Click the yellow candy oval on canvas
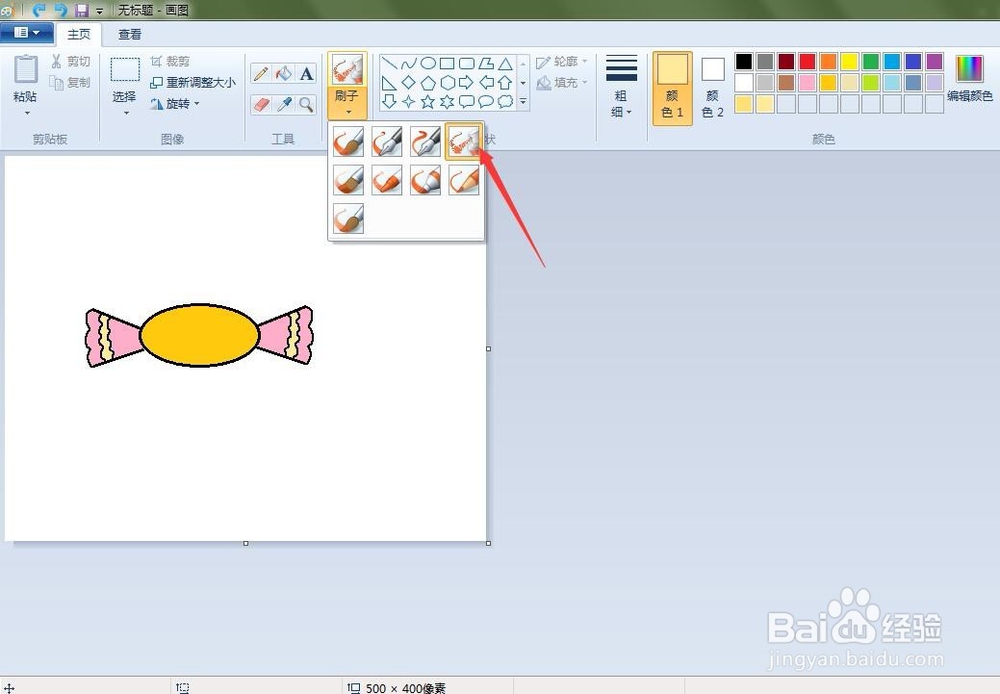This screenshot has width=1000, height=694. tap(200, 335)
